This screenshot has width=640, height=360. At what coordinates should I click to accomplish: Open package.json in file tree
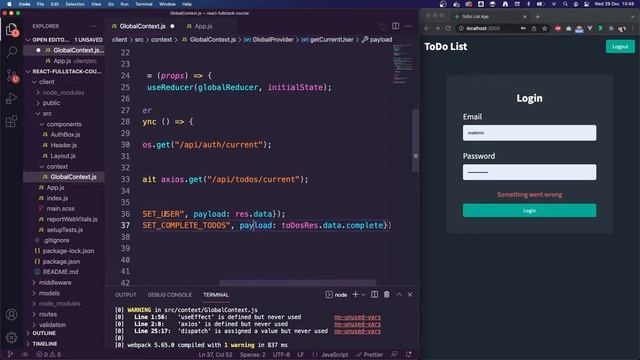click(x=61, y=262)
